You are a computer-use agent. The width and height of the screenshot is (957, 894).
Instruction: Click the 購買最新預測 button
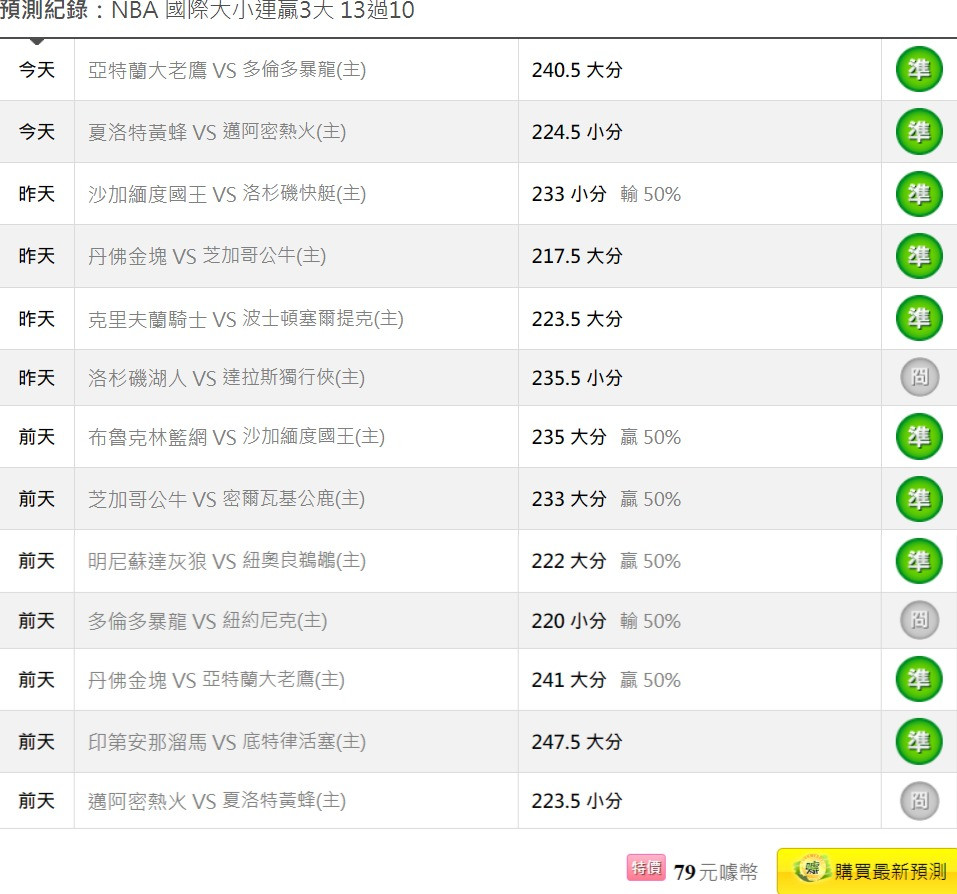867,871
